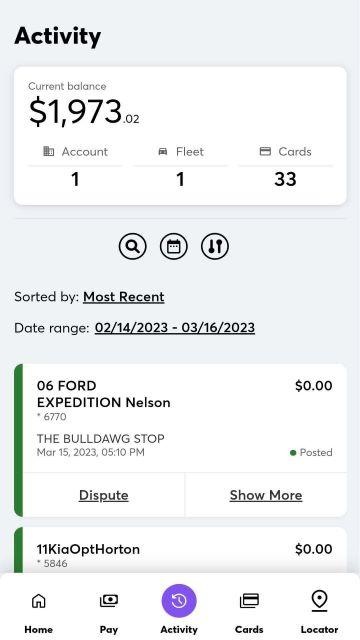
Task: Select the Account summary tab
Action: tap(75, 169)
